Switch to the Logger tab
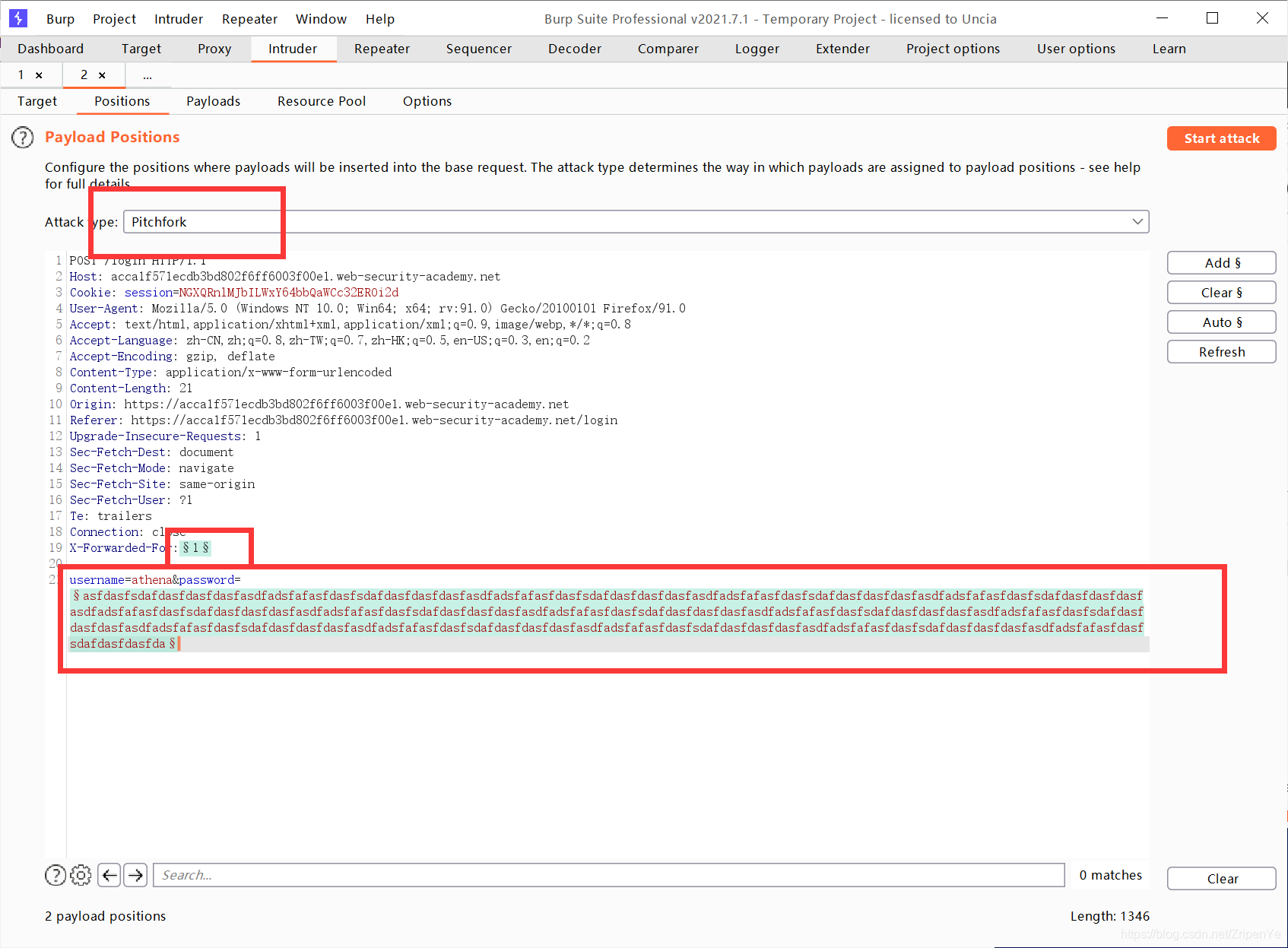The height and width of the screenshot is (948, 1288). pos(757,49)
